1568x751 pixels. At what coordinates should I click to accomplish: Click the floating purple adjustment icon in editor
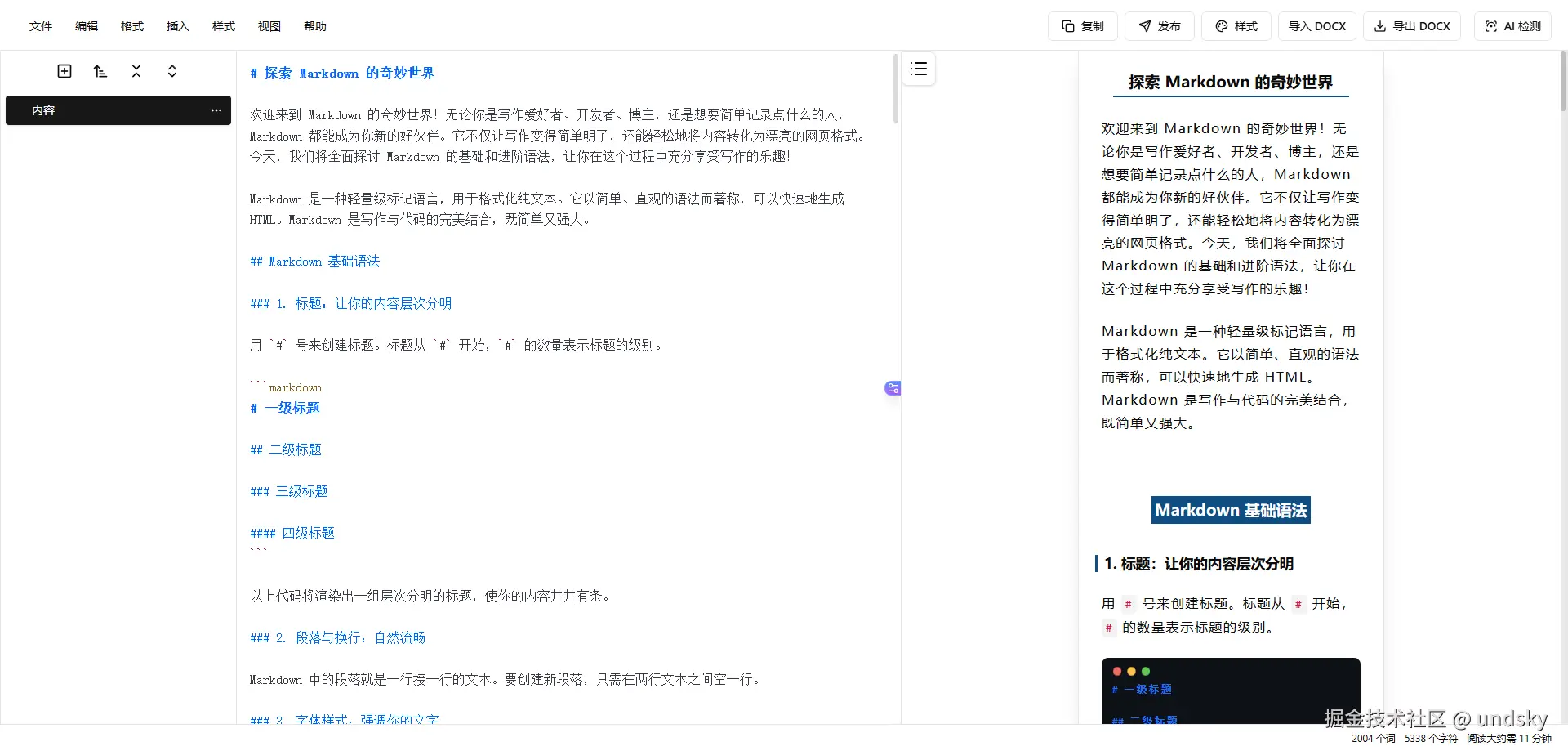click(892, 387)
